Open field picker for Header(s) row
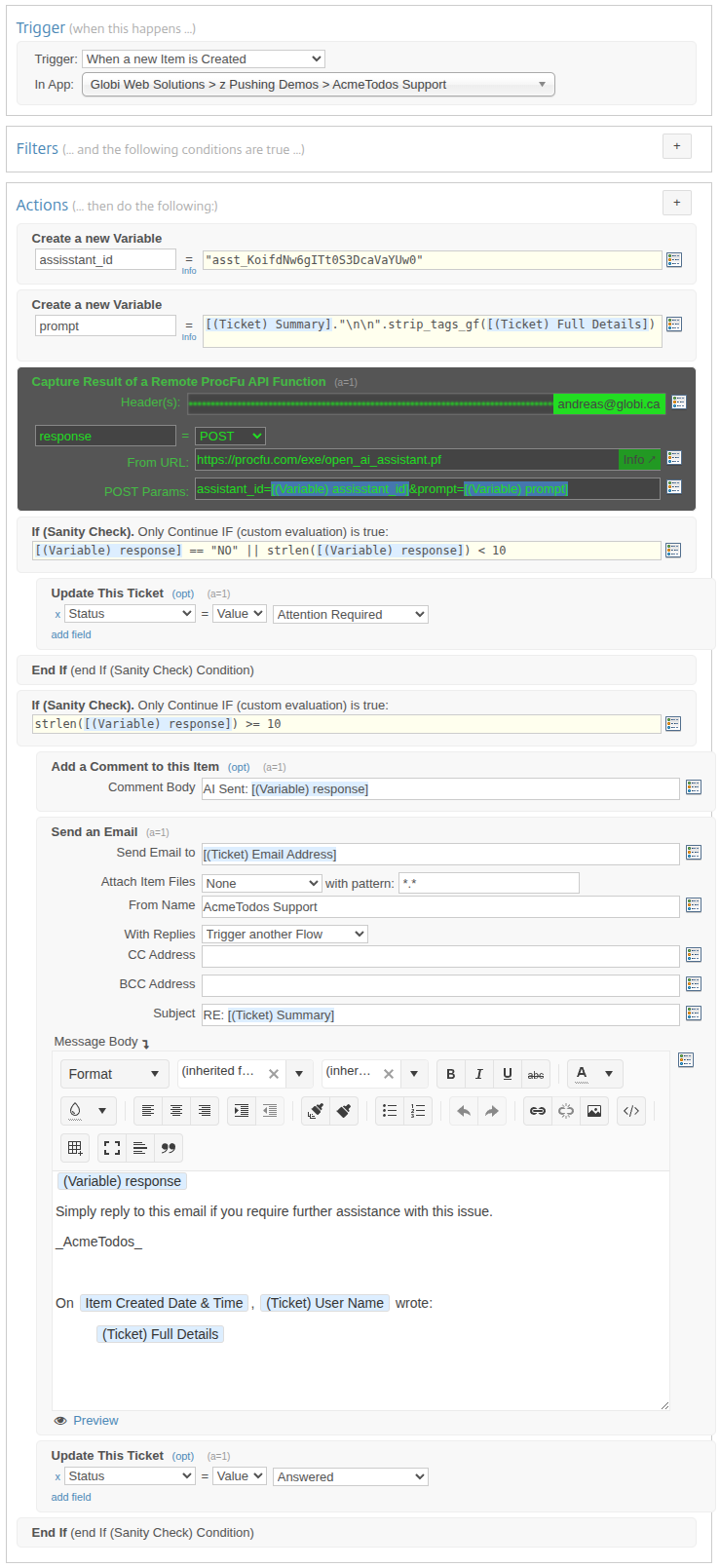The height and width of the screenshot is (1568, 720). click(x=679, y=402)
